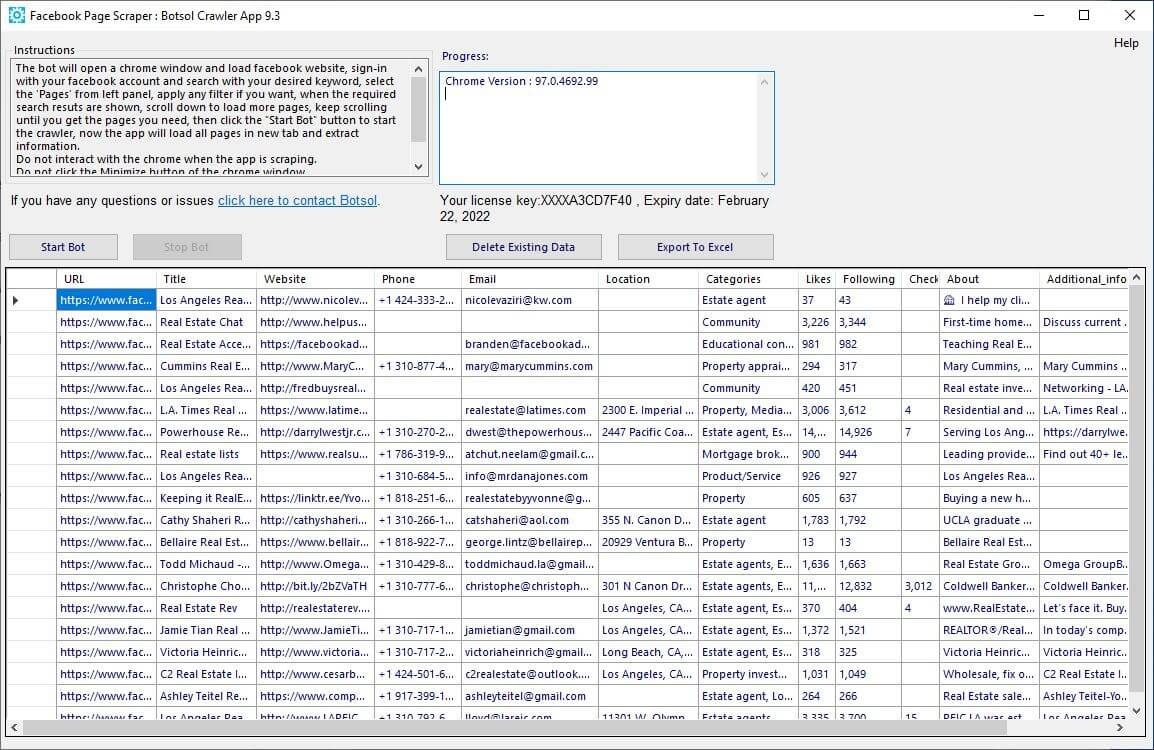
Task: Click the table's vertical scroll-down arrow
Action: coord(1136,711)
